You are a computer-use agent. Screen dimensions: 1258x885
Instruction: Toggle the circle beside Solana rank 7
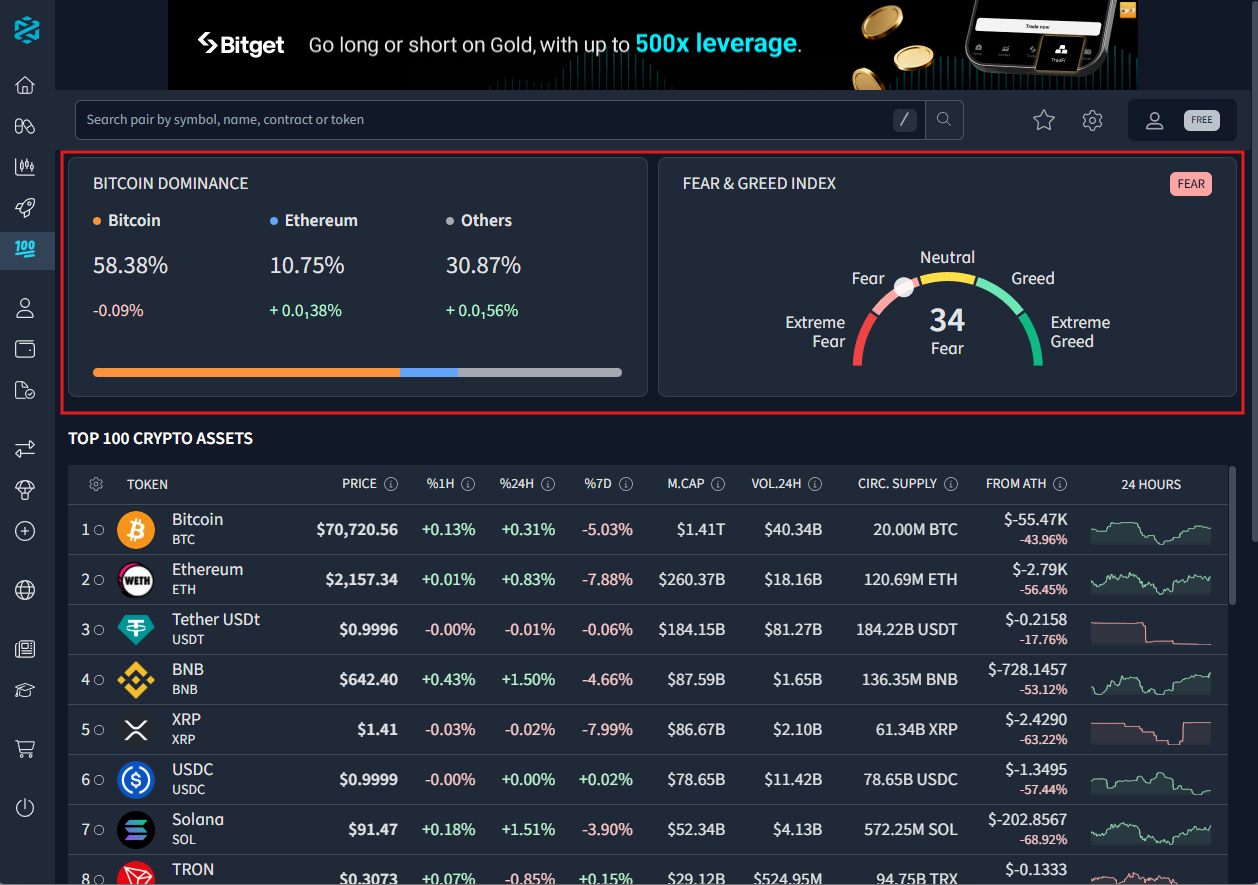99,830
